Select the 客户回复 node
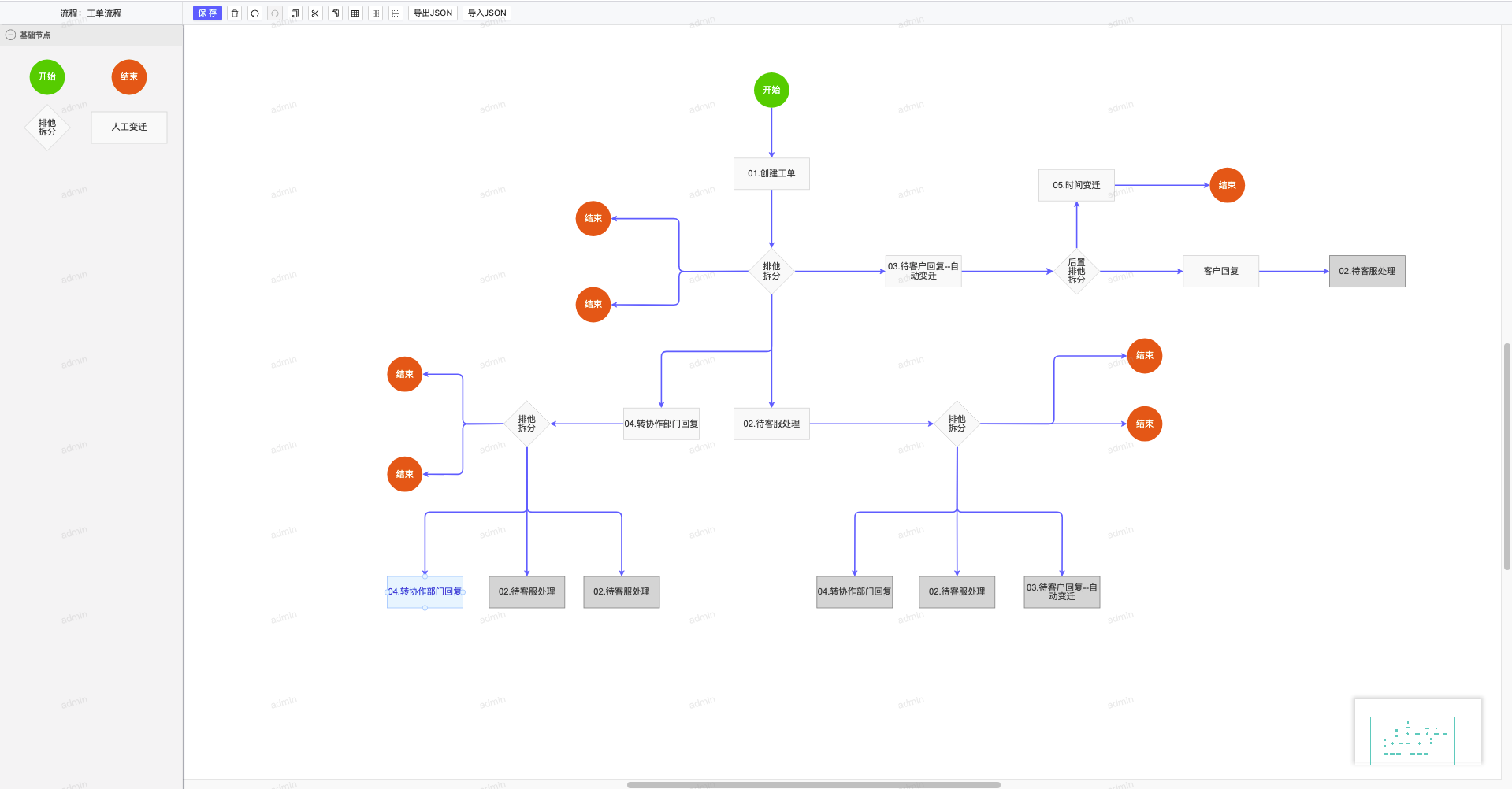Image resolution: width=1512 pixels, height=789 pixels. click(1220, 271)
